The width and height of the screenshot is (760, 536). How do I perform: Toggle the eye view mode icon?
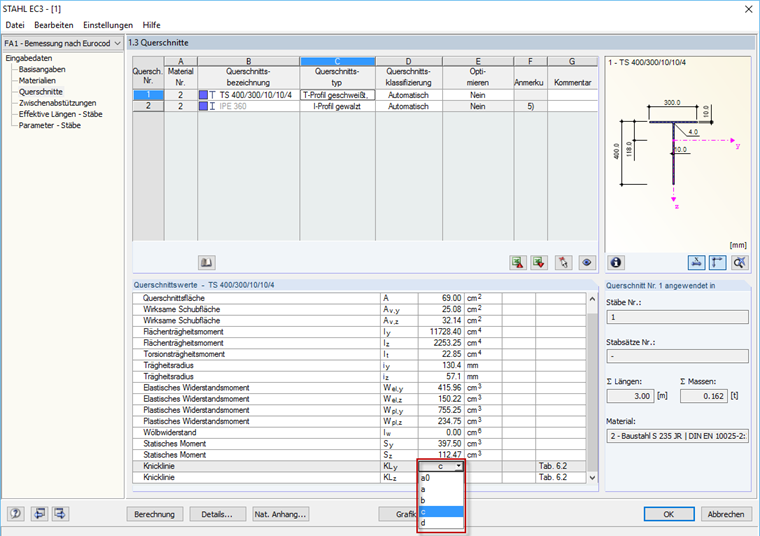pos(587,263)
